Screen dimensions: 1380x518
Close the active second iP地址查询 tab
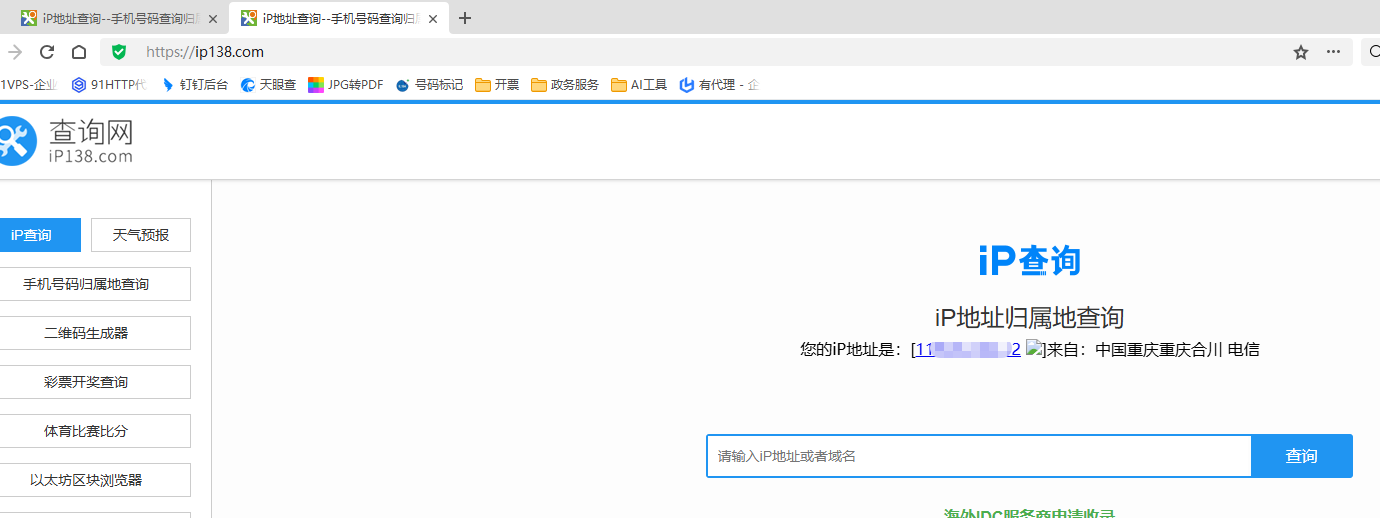pos(432,19)
